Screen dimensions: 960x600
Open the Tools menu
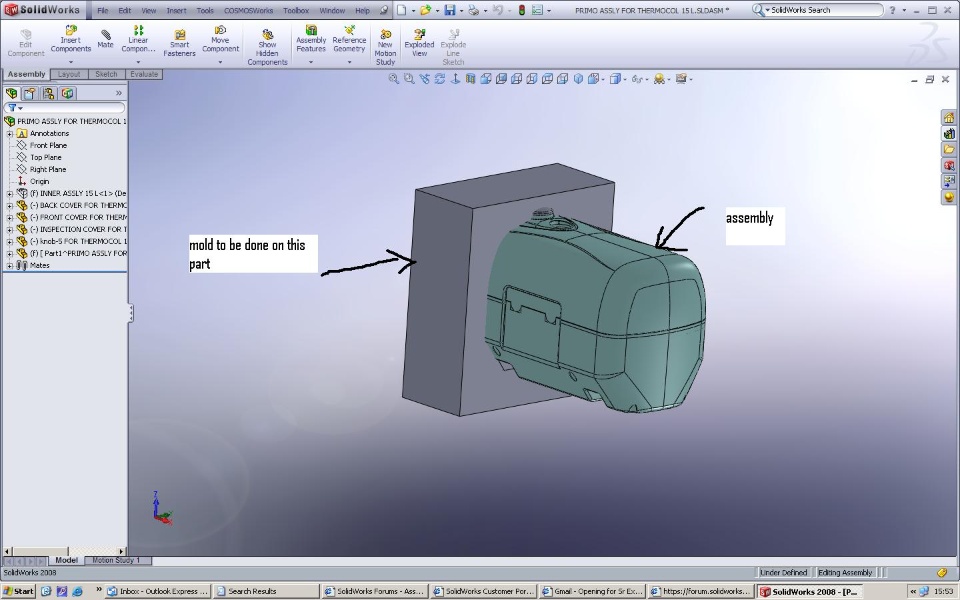coord(205,10)
